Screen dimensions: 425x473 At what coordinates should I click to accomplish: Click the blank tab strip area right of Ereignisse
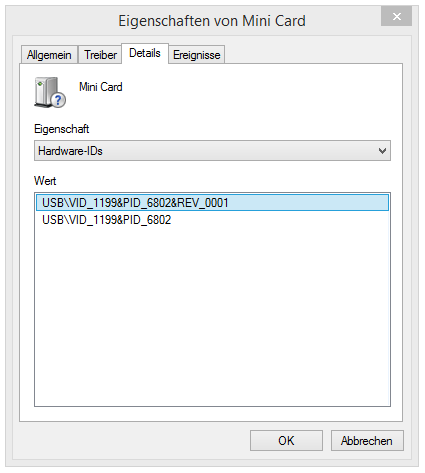[313, 54]
